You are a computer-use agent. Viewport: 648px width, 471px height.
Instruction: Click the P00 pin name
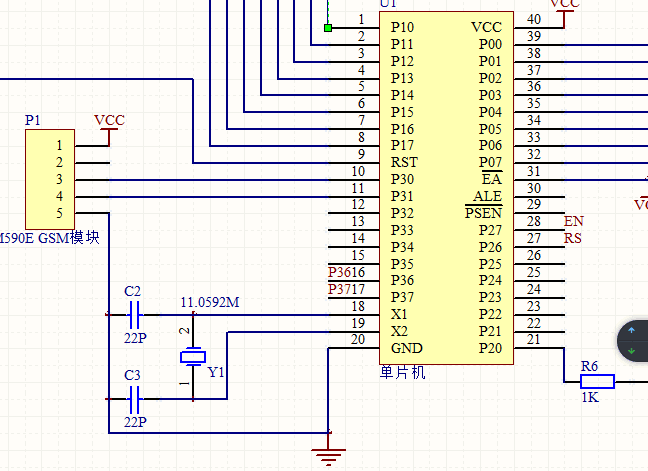(x=491, y=44)
